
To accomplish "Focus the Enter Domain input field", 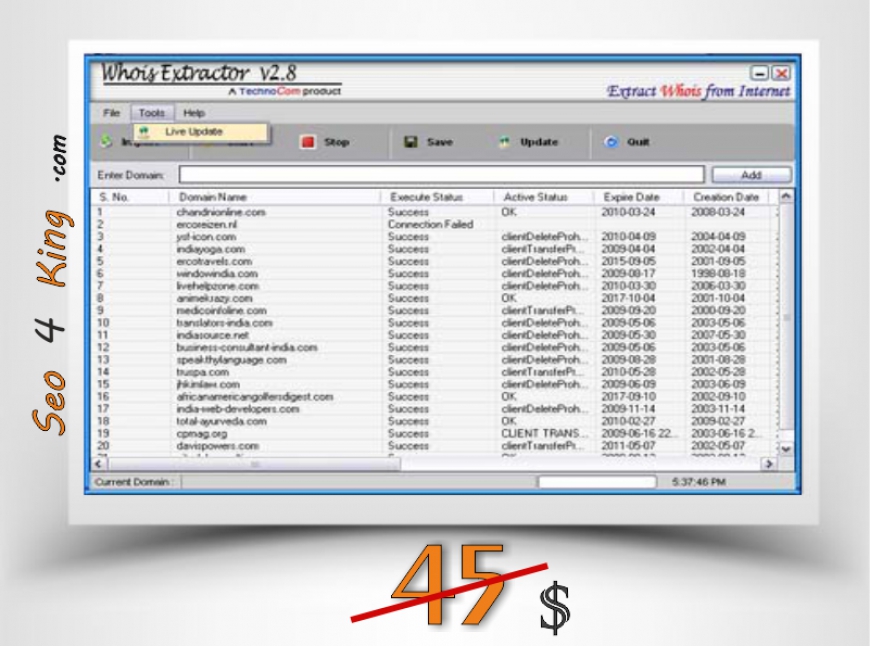I will click(x=441, y=175).
